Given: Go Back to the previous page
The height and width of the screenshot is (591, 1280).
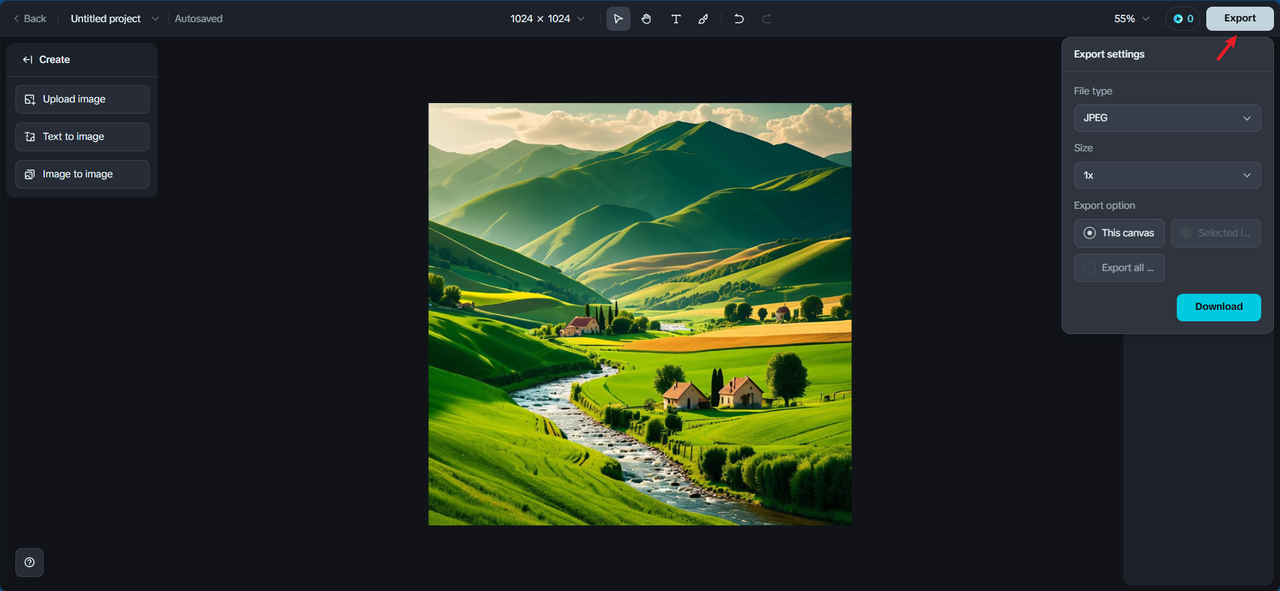Looking at the screenshot, I should click(29, 19).
